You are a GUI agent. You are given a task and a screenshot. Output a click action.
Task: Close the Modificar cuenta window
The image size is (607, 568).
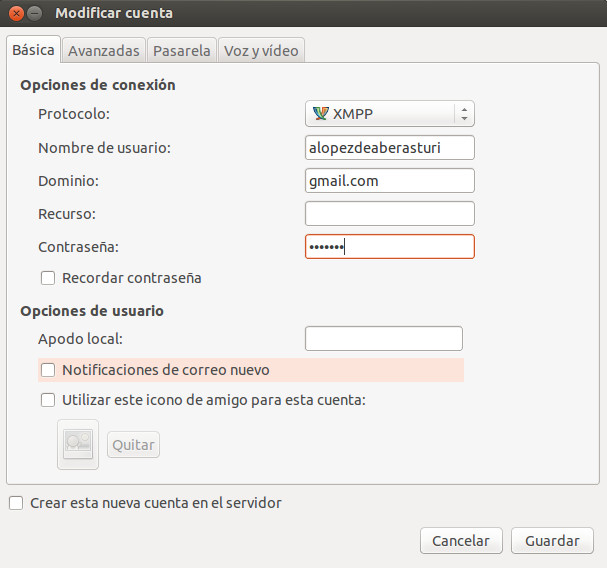[16, 13]
